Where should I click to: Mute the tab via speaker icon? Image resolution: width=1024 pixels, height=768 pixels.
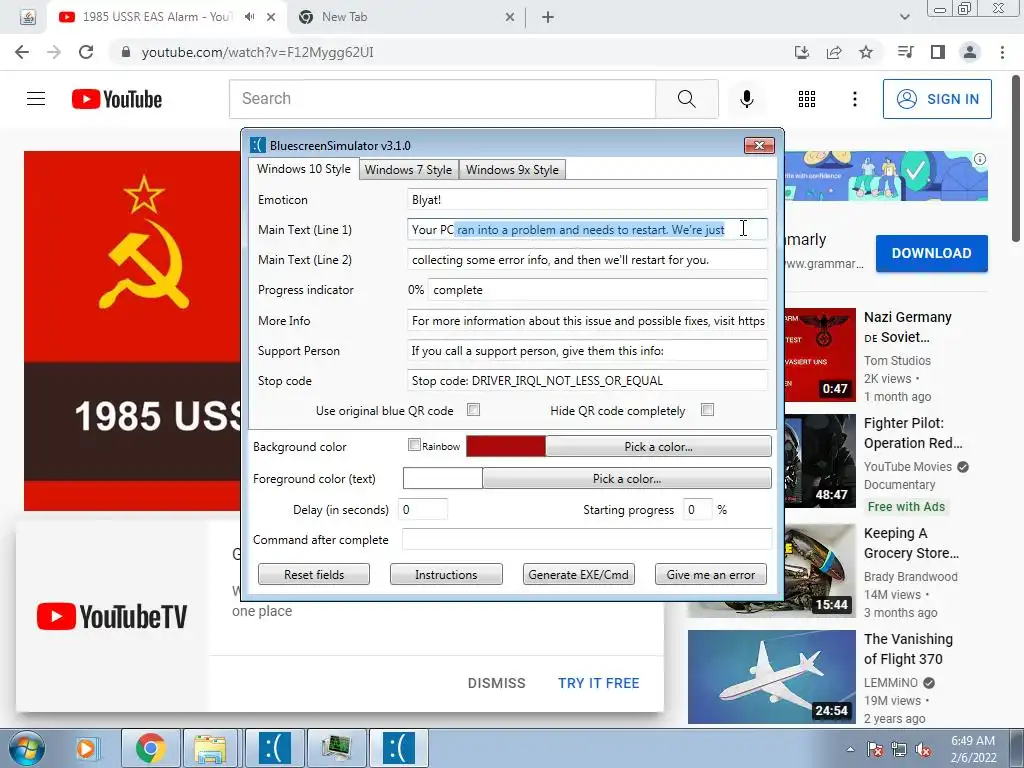[x=249, y=17]
